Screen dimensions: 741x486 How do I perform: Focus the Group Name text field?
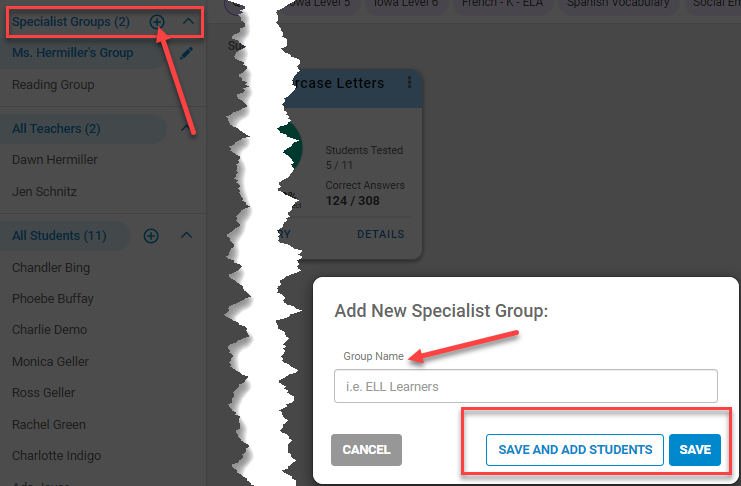(526, 386)
